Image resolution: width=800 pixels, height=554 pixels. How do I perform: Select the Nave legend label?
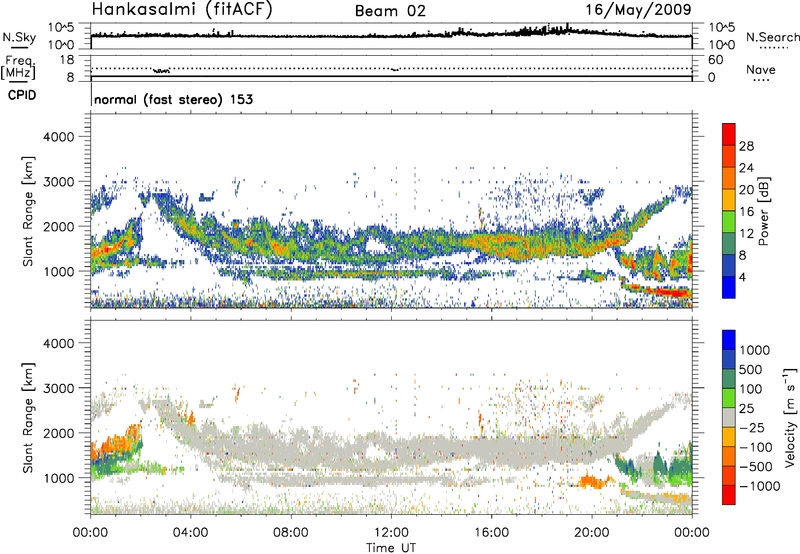[761, 69]
